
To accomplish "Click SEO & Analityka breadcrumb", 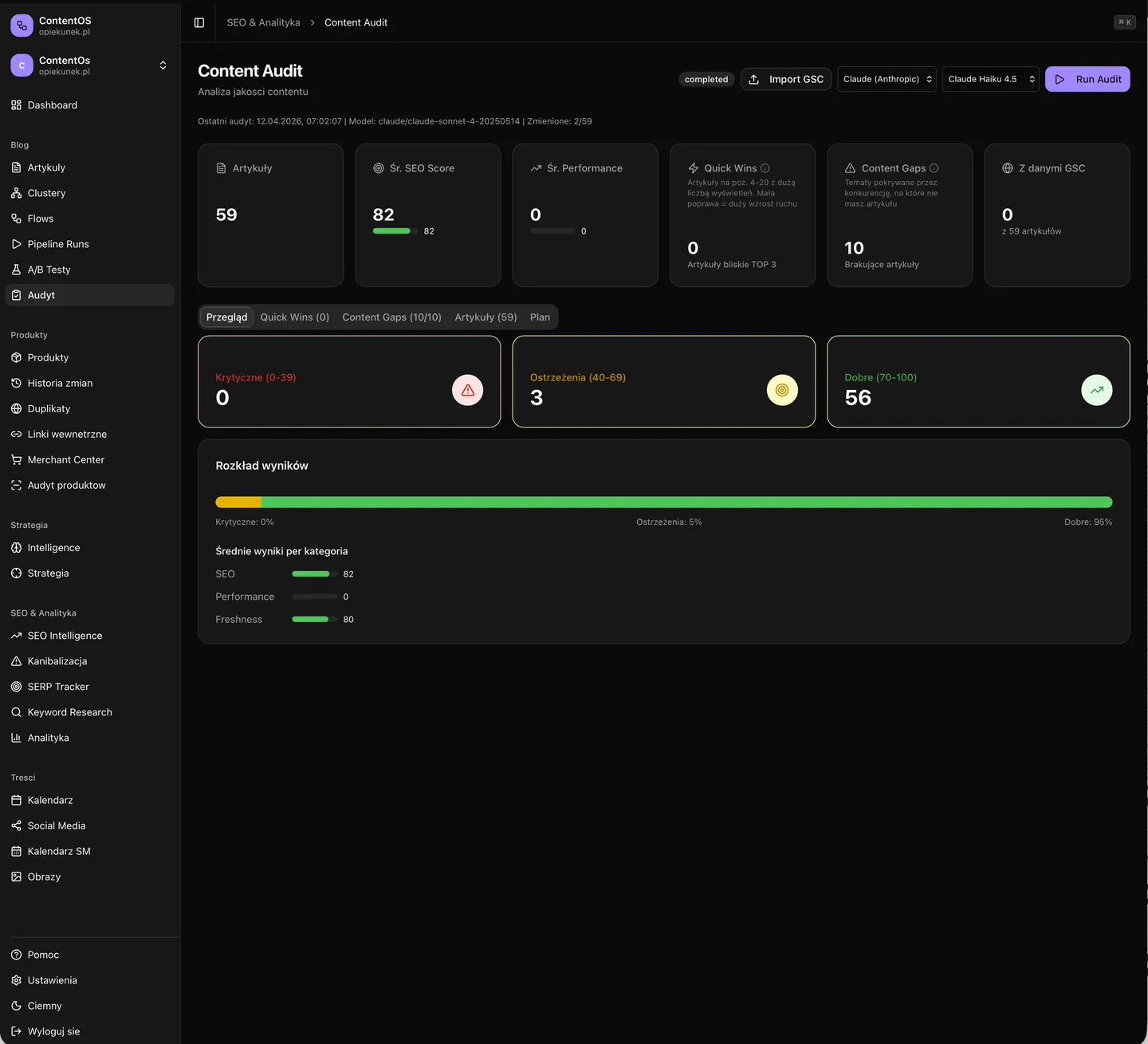I will (263, 22).
